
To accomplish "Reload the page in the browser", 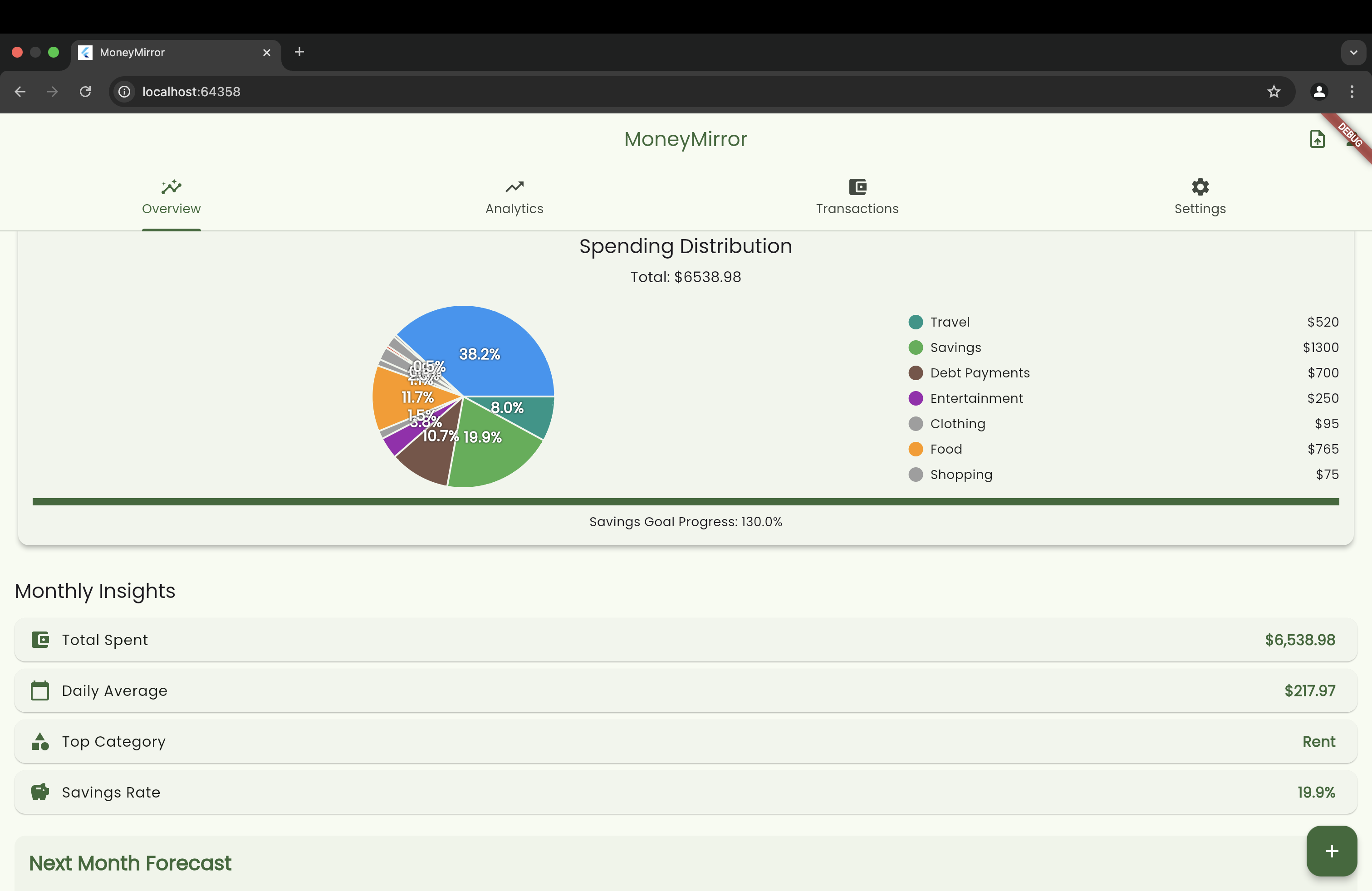I will [85, 92].
